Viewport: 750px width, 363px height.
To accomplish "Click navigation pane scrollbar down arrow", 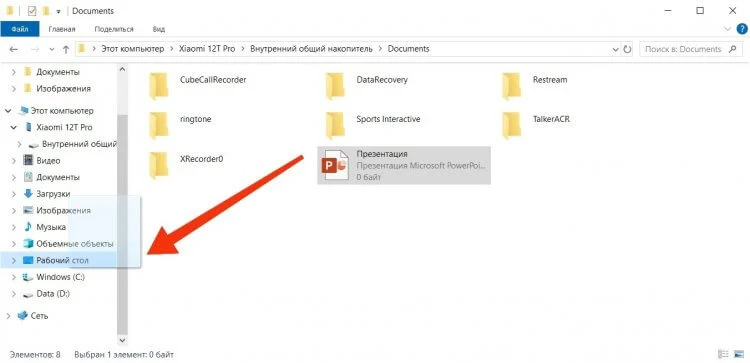I will point(121,341).
